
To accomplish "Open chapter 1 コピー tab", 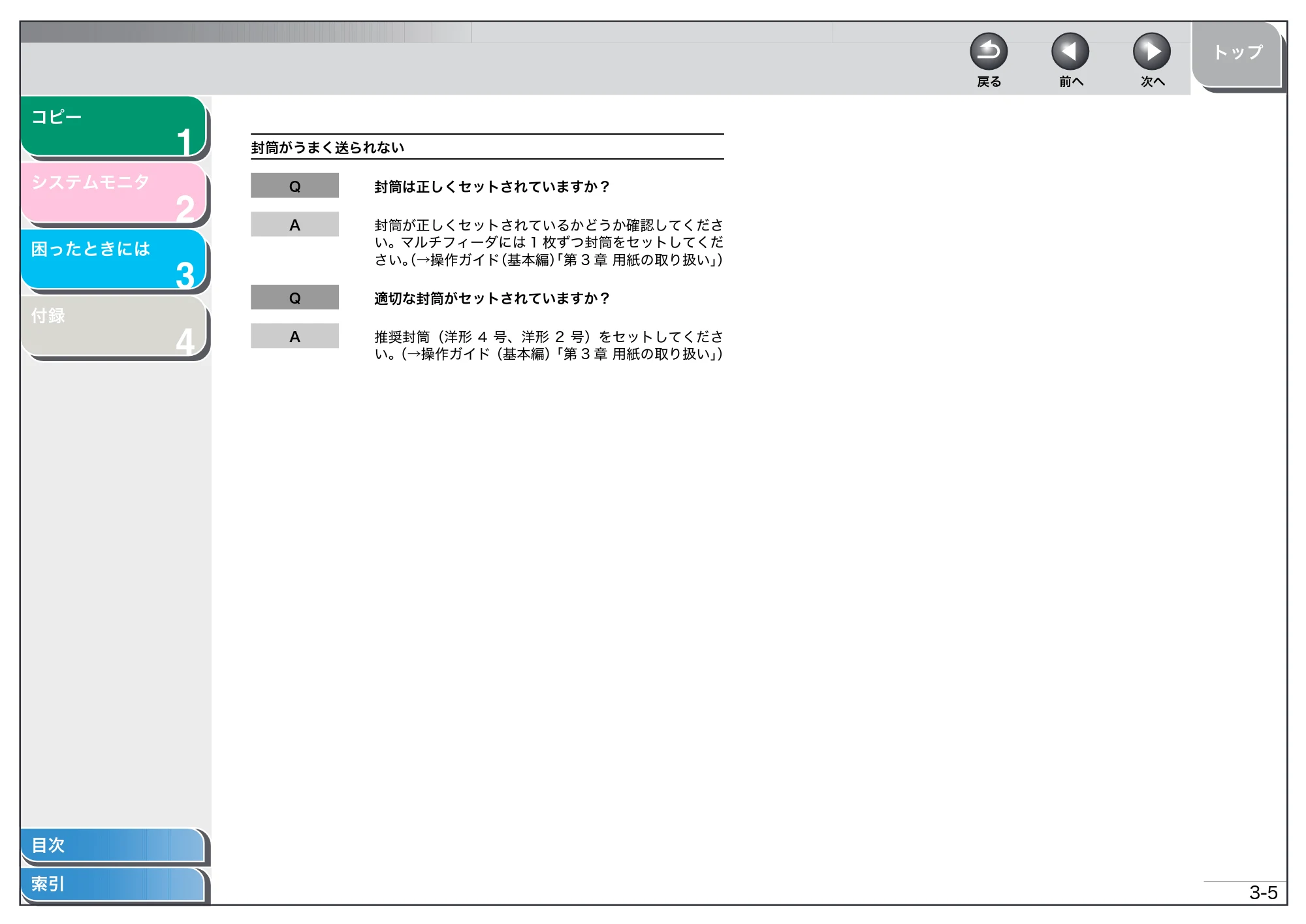I will coord(114,126).
